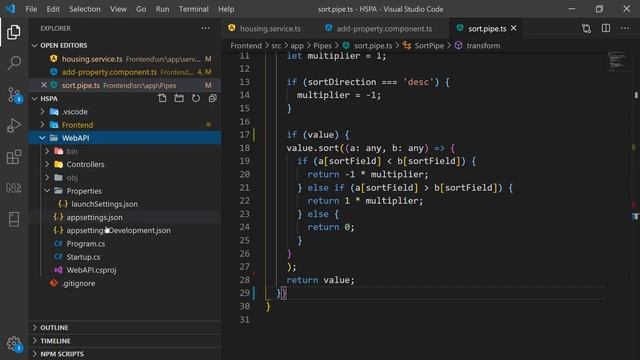Expand the .vscode folder
Viewport: 640px width, 360px height.
click(x=42, y=111)
